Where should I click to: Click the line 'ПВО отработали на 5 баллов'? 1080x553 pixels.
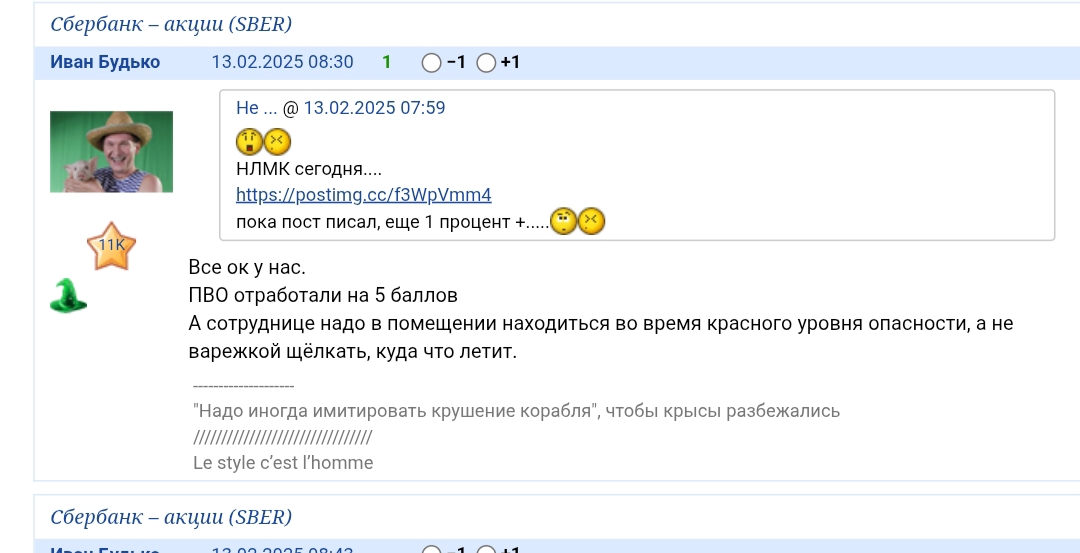(323, 295)
